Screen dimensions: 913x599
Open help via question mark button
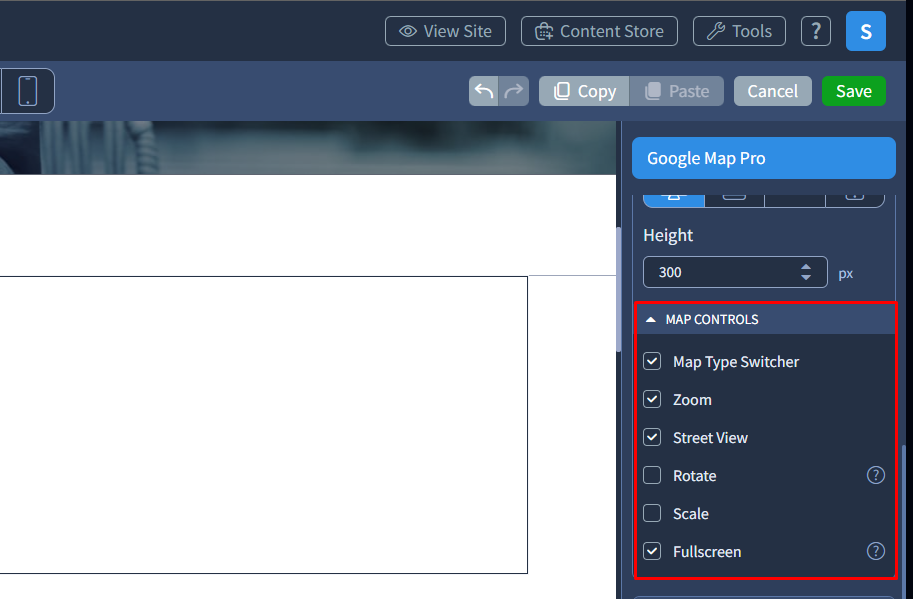(815, 31)
